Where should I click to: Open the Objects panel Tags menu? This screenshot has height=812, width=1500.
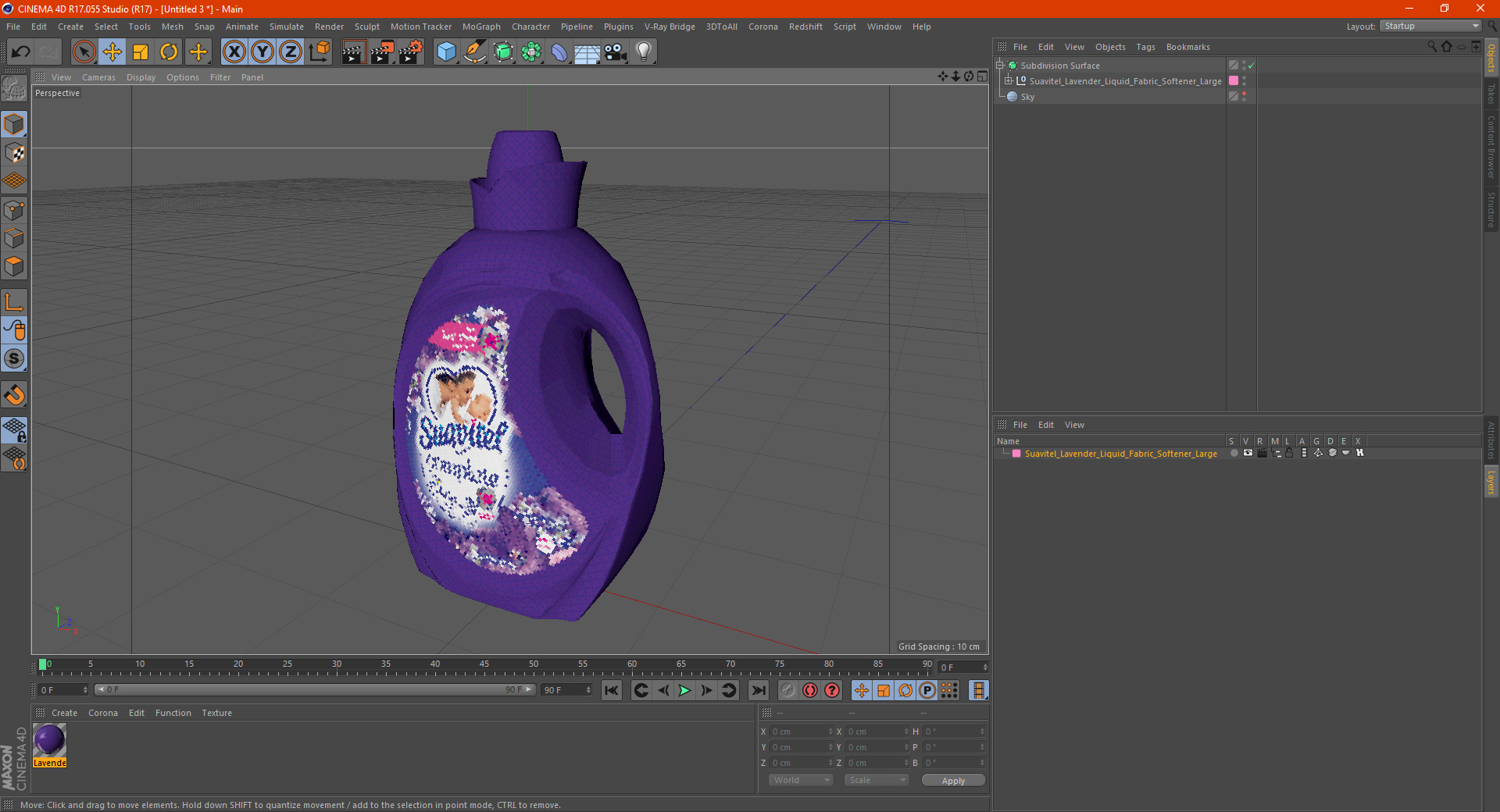(1145, 47)
